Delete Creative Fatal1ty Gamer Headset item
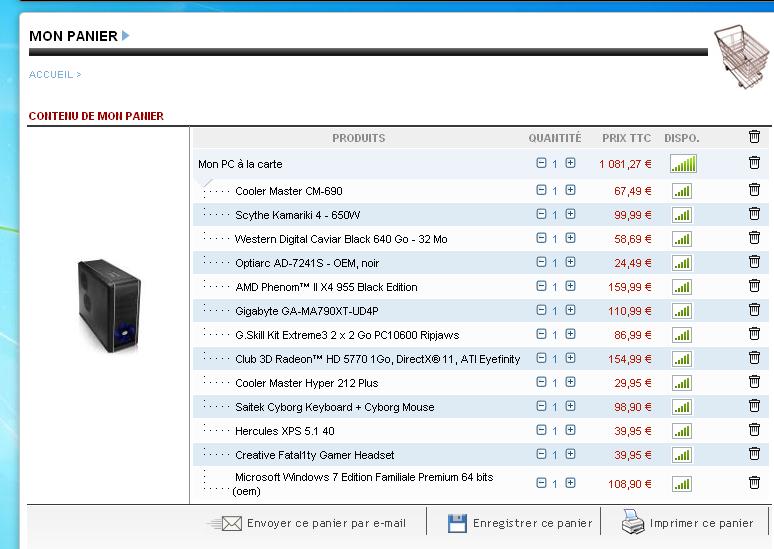The image size is (774, 549). pyautogui.click(x=754, y=453)
